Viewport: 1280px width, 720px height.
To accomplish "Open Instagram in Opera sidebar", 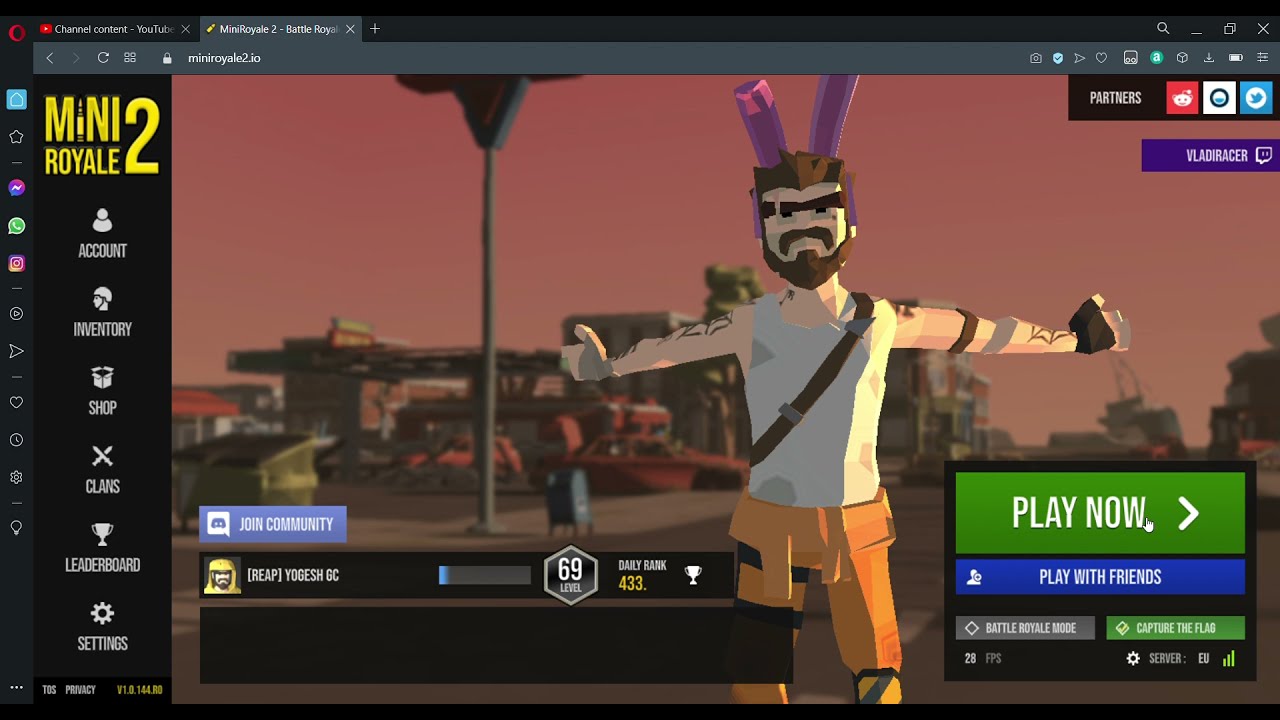I will [16, 264].
